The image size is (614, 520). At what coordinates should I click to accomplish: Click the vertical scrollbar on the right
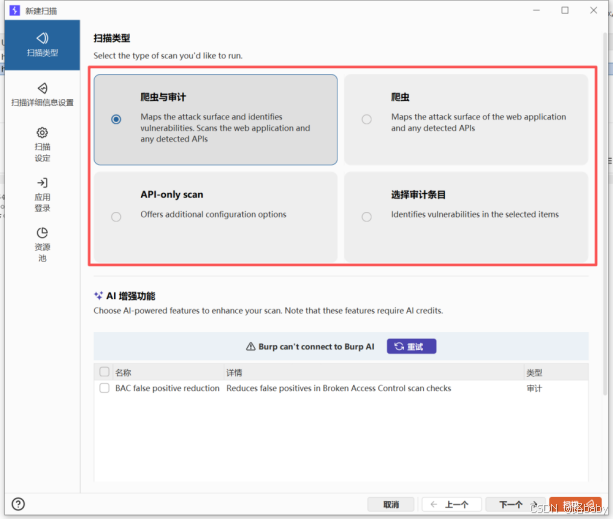click(605, 213)
